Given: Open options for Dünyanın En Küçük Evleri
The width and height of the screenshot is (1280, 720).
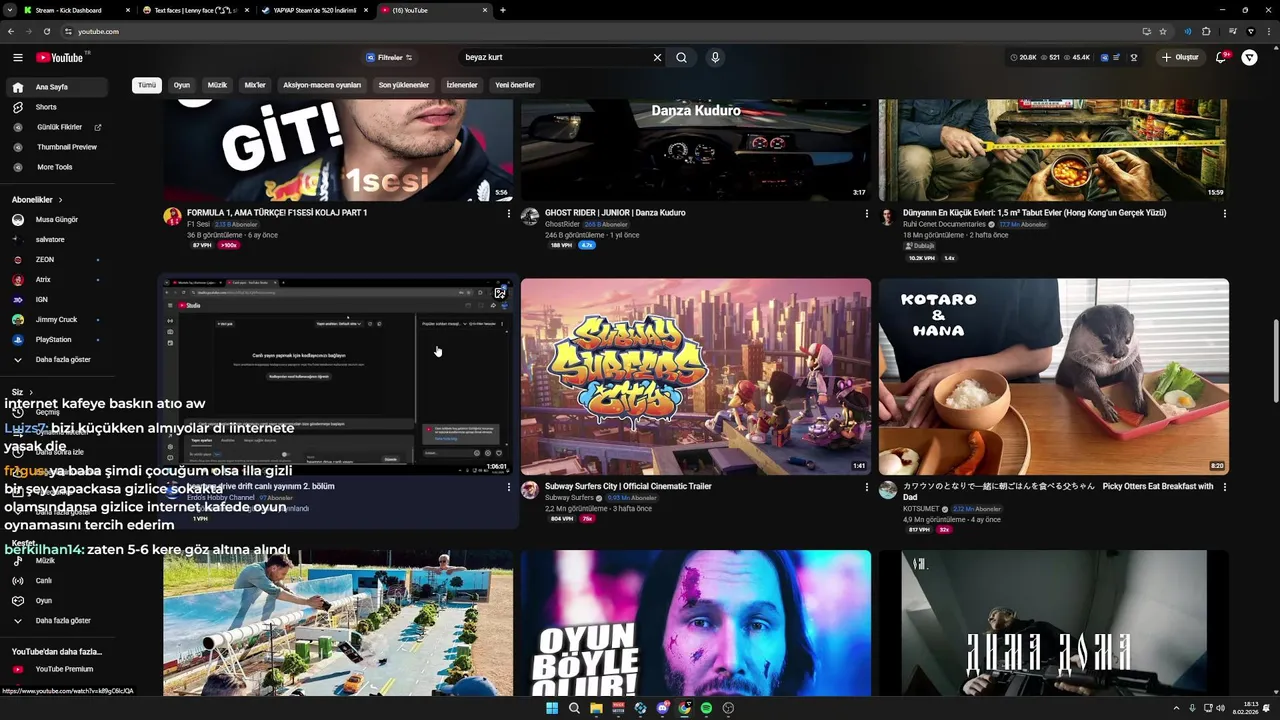Looking at the screenshot, I should (1224, 213).
